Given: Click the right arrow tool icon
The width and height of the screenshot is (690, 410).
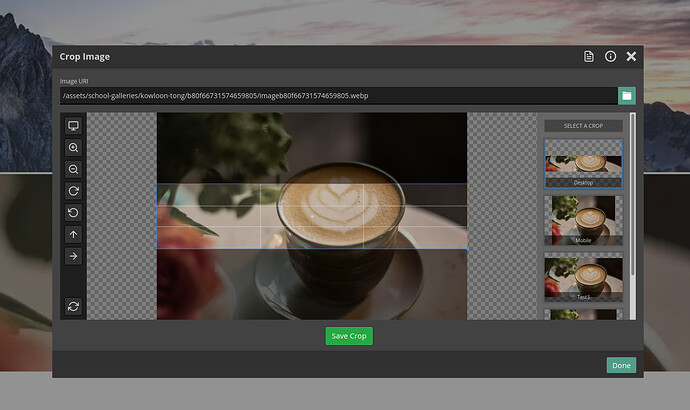Looking at the screenshot, I should pyautogui.click(x=73, y=256).
